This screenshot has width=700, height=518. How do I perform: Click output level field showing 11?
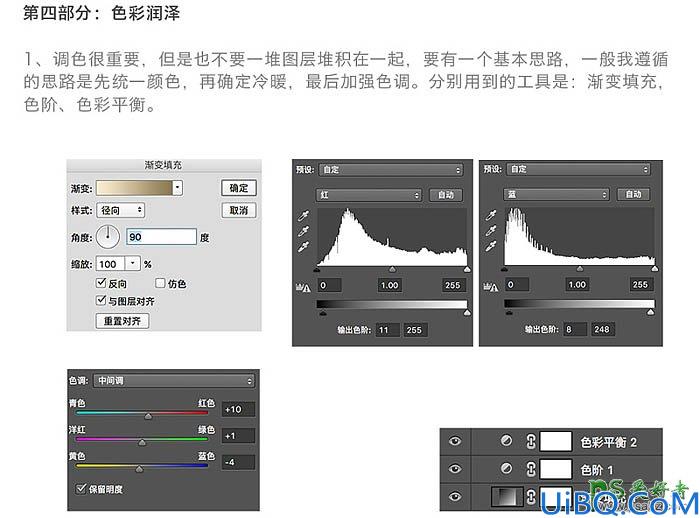387,330
